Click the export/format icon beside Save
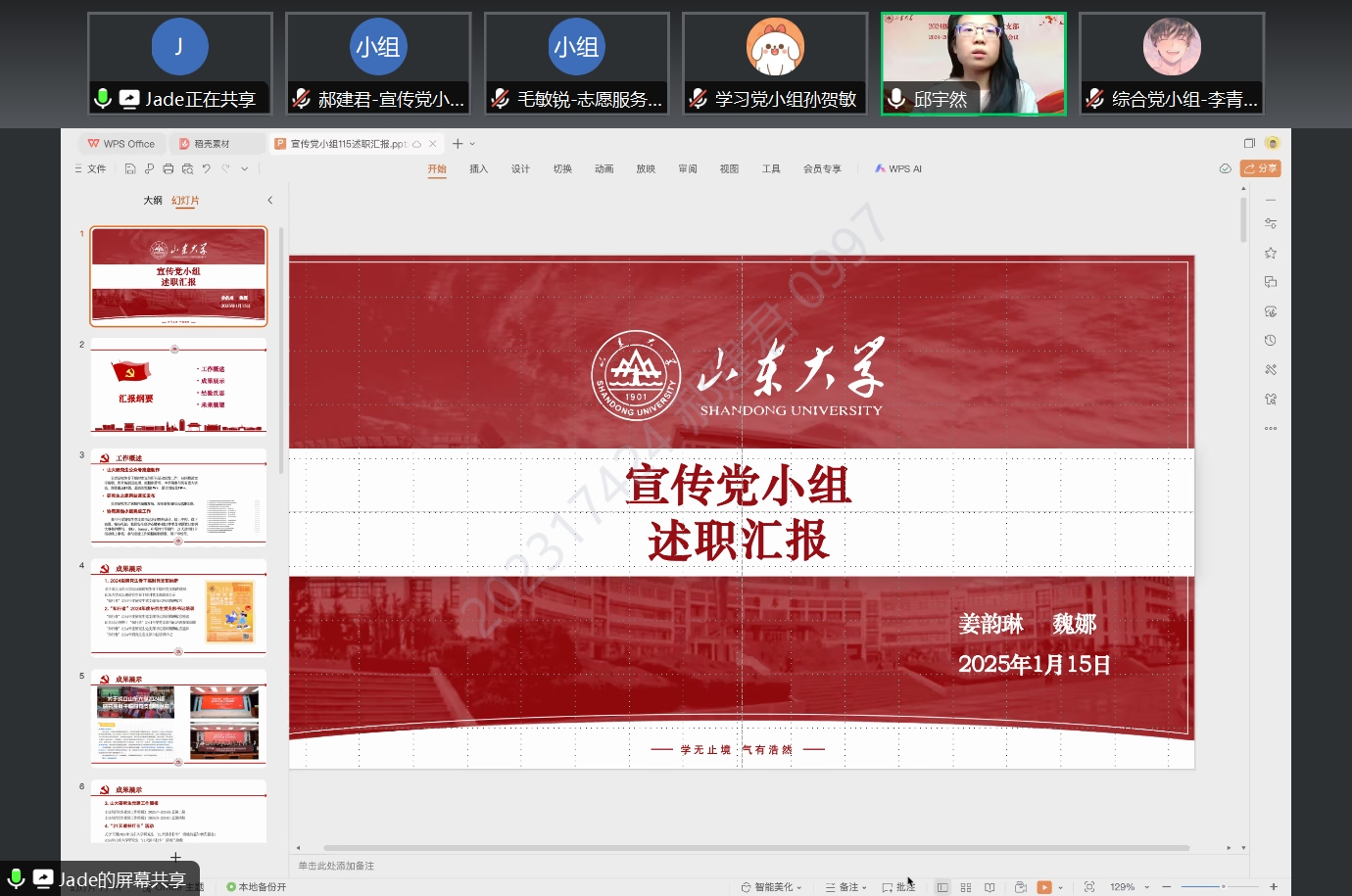 tap(149, 168)
